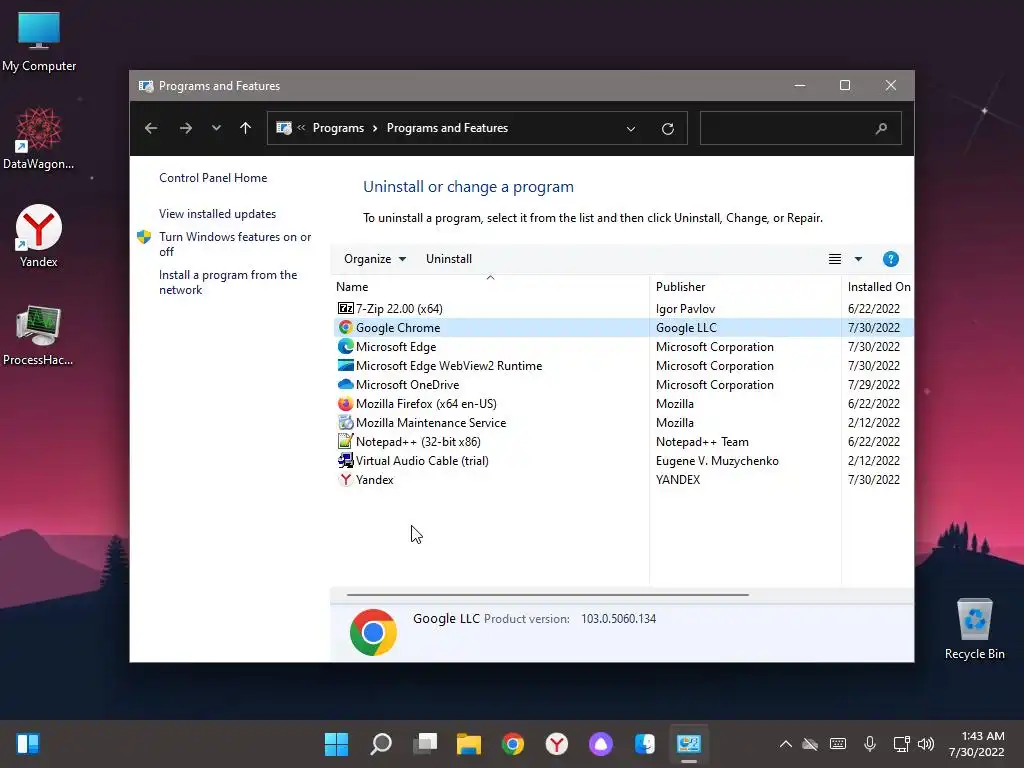1024x768 pixels.
Task: Select the Igor Pavlov publisher cell
Action: (x=685, y=308)
